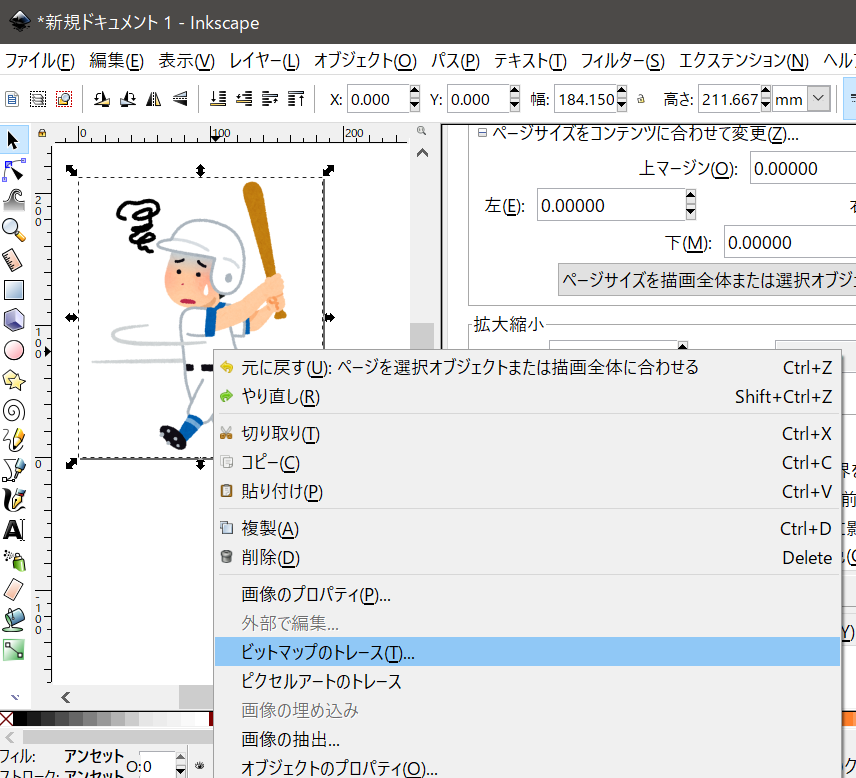The image size is (856, 778).
Task: Select the Connector tool
Action: click(13, 650)
